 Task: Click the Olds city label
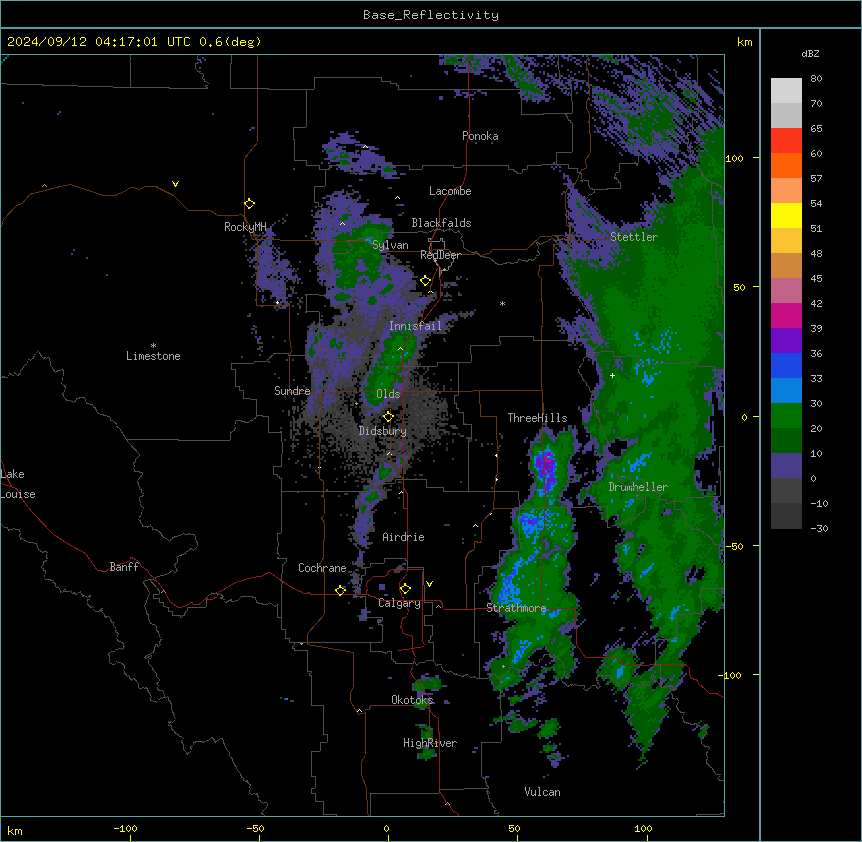[388, 394]
